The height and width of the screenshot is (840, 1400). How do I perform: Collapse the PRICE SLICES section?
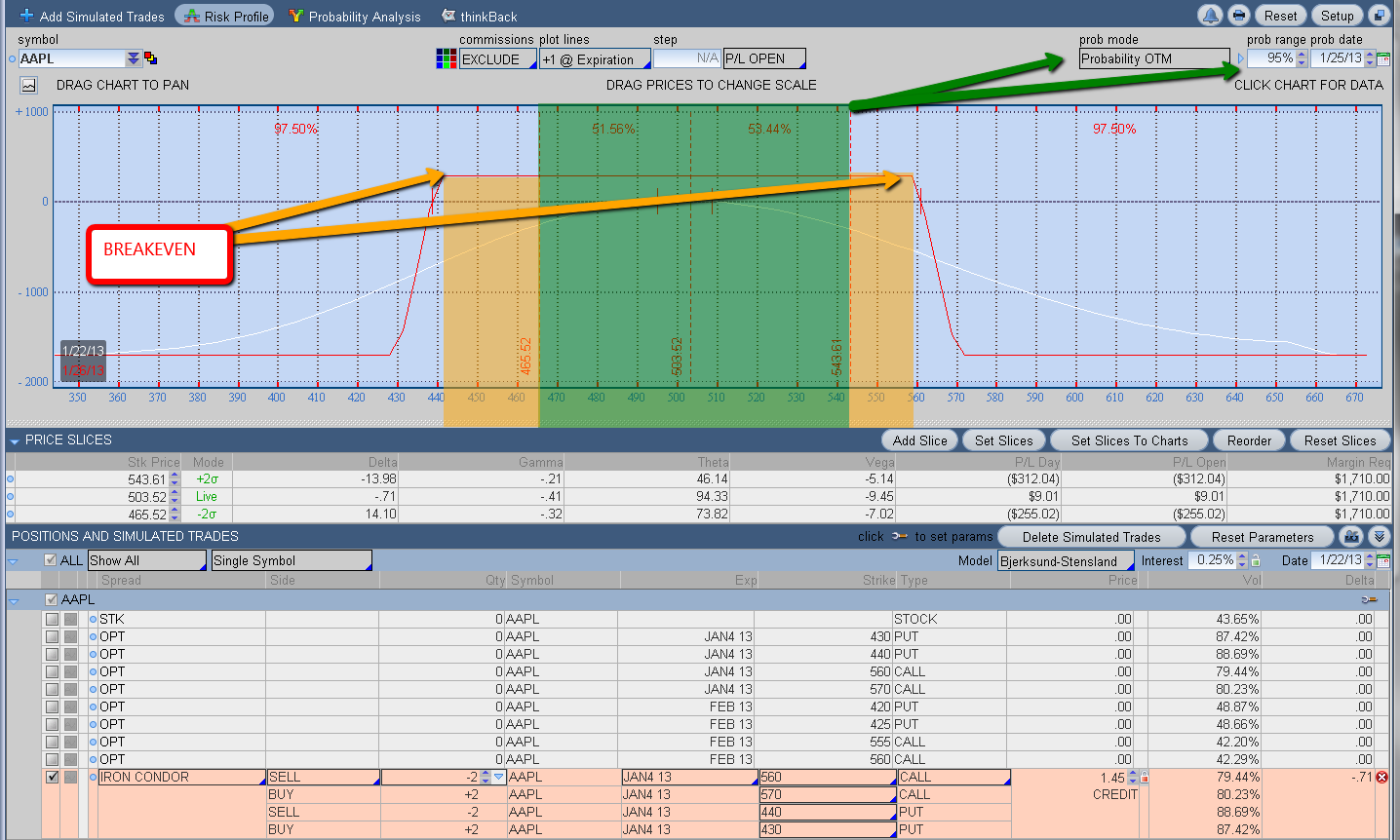pyautogui.click(x=15, y=441)
